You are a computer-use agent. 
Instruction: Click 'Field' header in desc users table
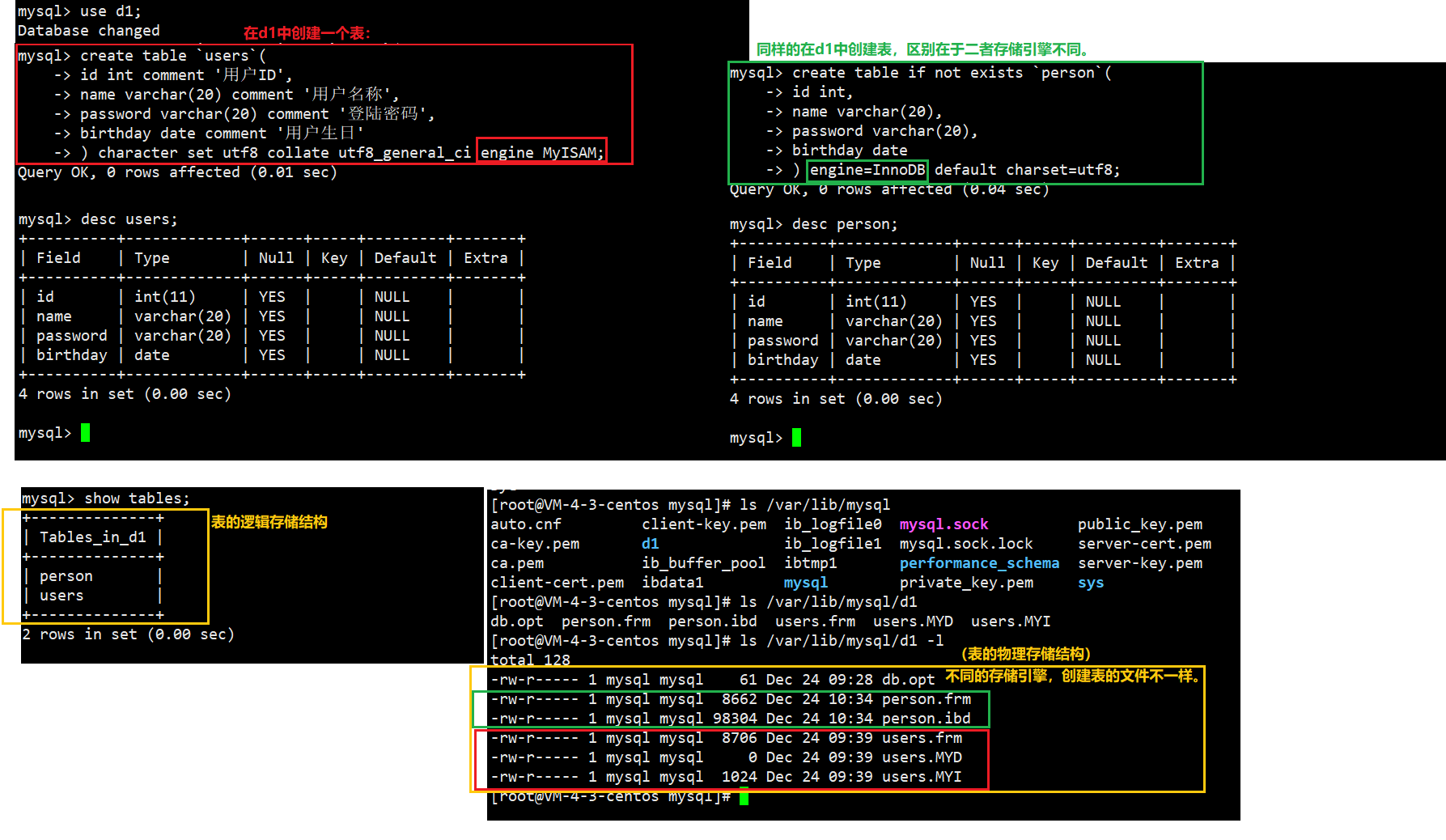[58, 258]
